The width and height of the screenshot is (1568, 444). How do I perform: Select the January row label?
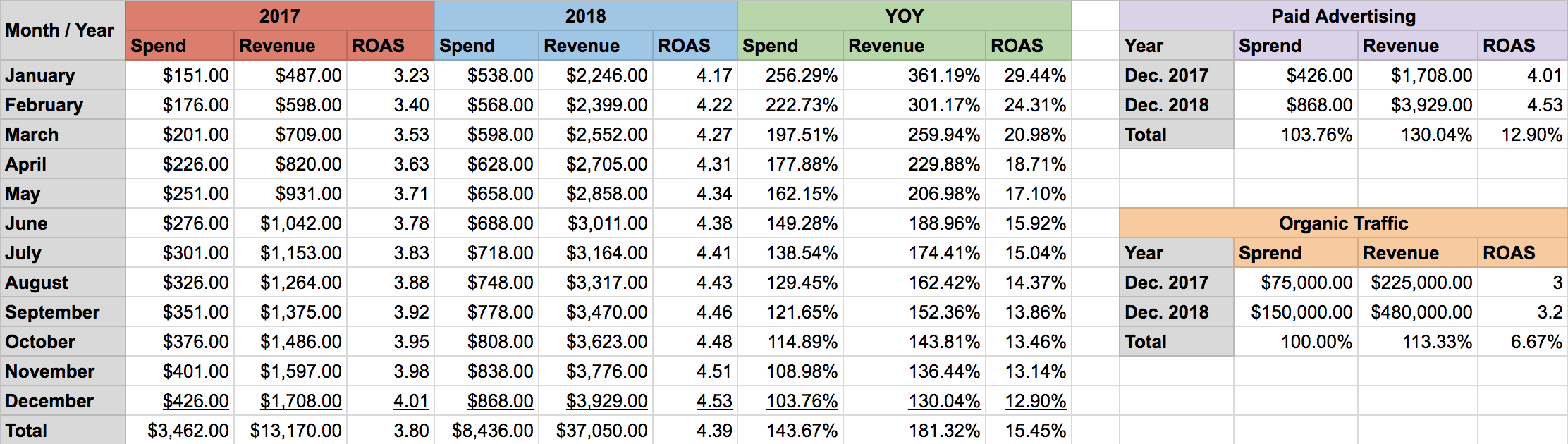[x=40, y=75]
